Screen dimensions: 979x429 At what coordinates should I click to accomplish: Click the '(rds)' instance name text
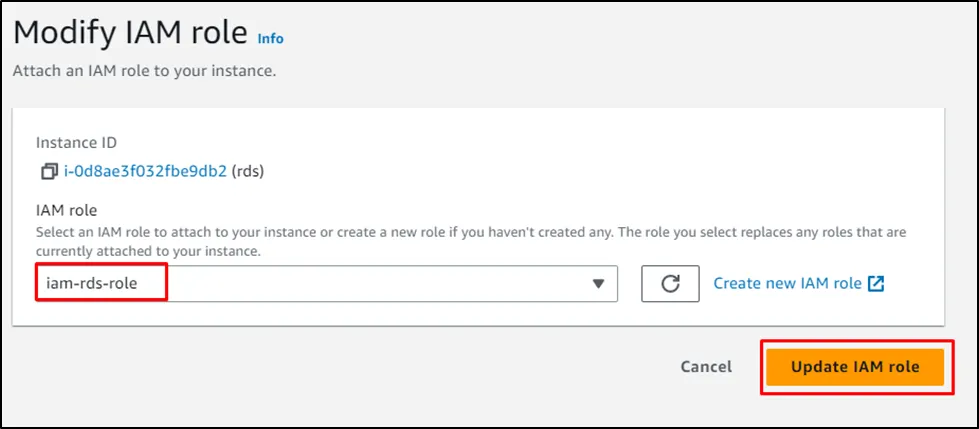click(248, 172)
